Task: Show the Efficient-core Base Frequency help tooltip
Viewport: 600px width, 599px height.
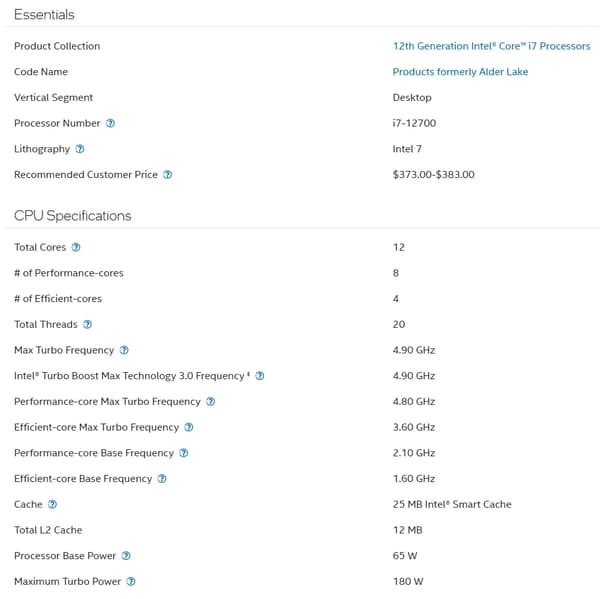Action: (162, 478)
